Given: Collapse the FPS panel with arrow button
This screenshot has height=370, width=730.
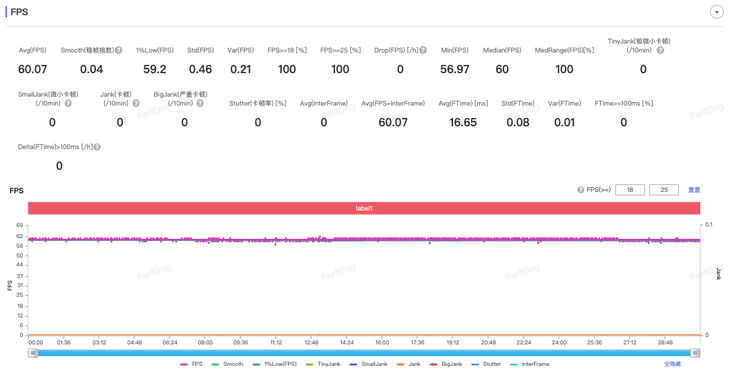Looking at the screenshot, I should [716, 12].
